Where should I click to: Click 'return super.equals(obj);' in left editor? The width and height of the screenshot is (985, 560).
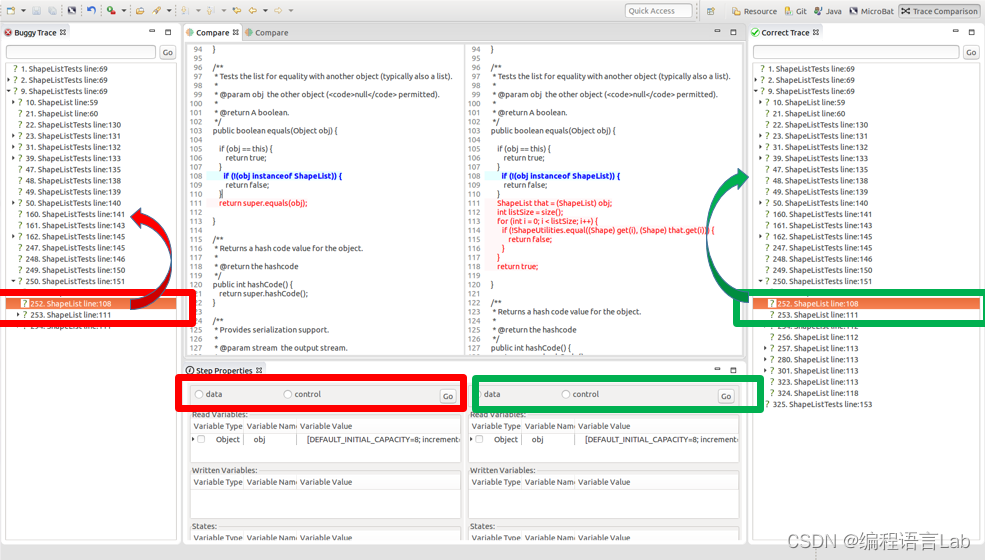263,203
